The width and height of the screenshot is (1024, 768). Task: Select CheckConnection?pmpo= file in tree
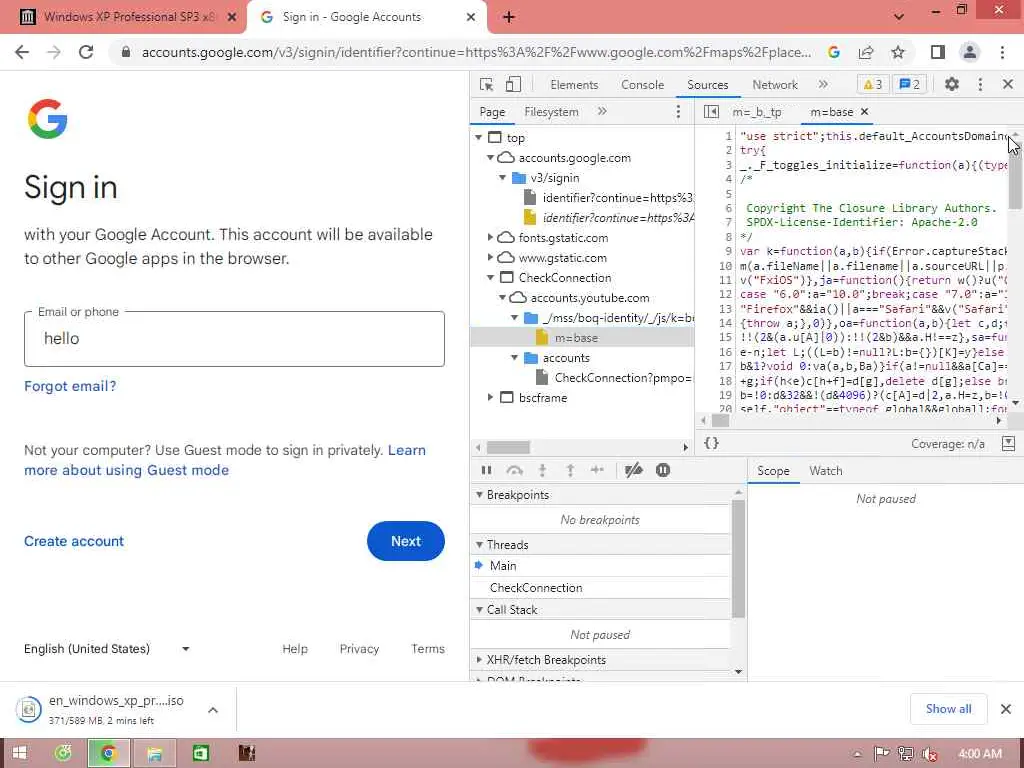(x=622, y=378)
